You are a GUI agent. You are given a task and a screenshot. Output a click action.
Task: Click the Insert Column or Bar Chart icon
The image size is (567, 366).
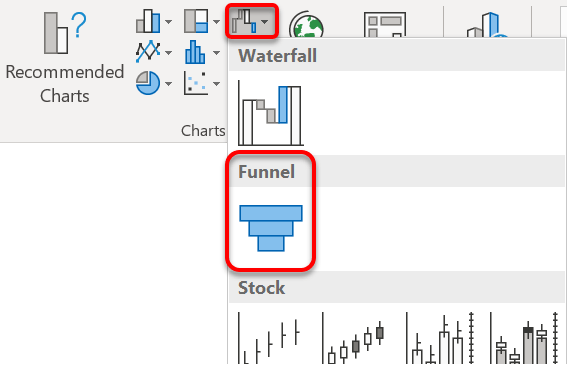click(148, 21)
